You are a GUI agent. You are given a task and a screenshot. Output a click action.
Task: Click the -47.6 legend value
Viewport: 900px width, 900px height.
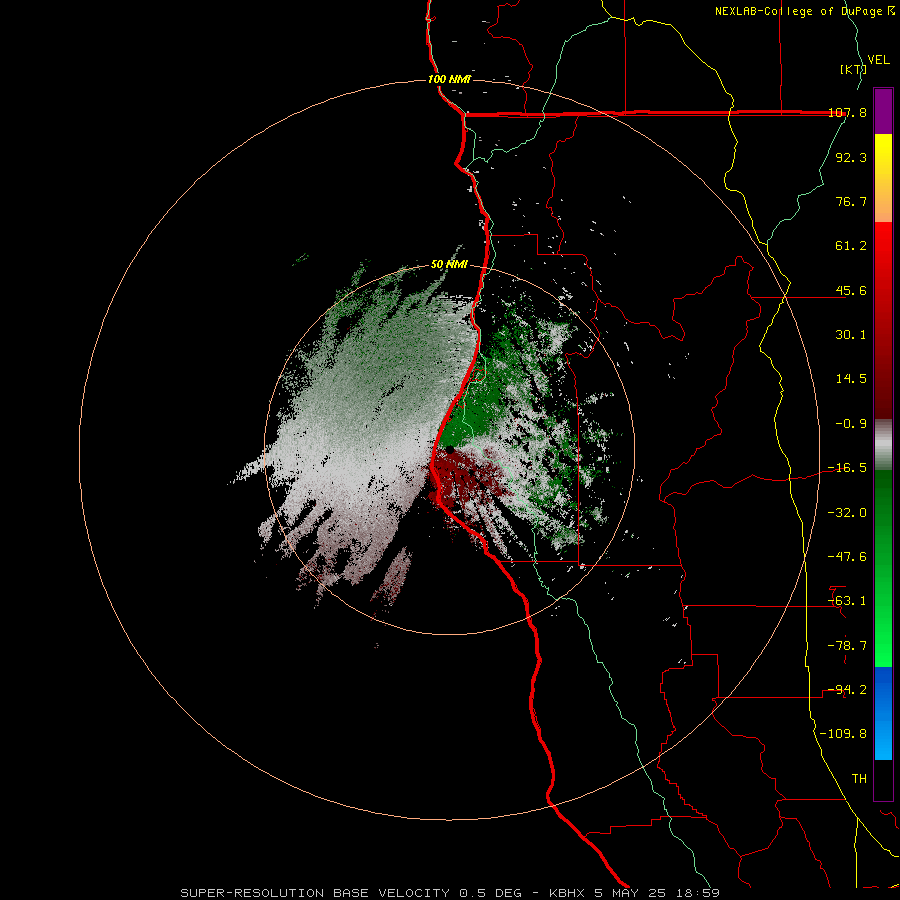click(847, 557)
